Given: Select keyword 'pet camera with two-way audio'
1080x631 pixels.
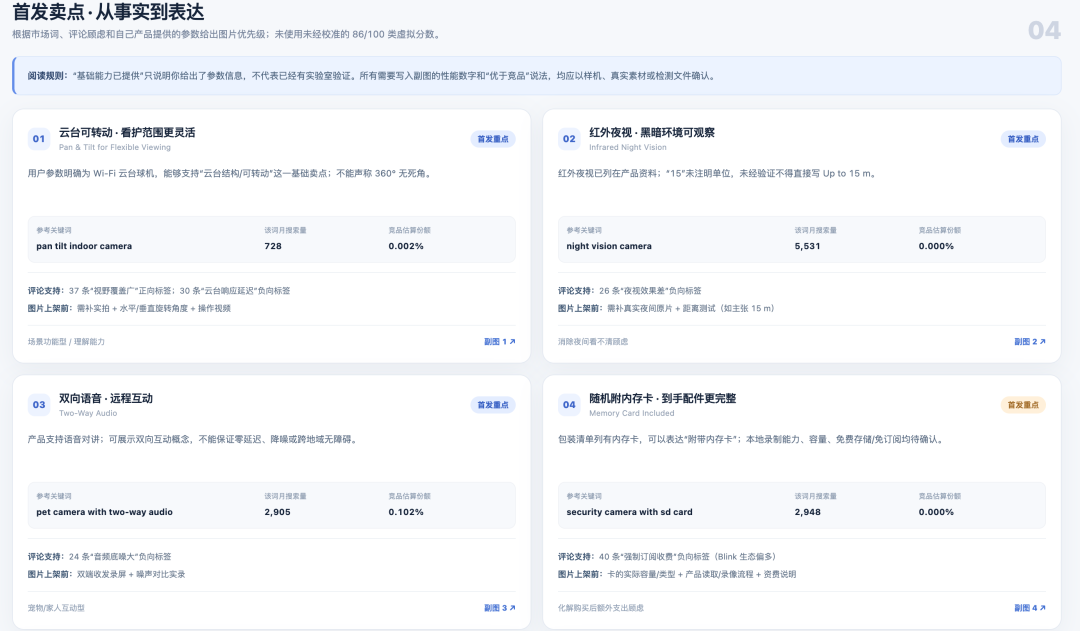Looking at the screenshot, I should point(105,512).
